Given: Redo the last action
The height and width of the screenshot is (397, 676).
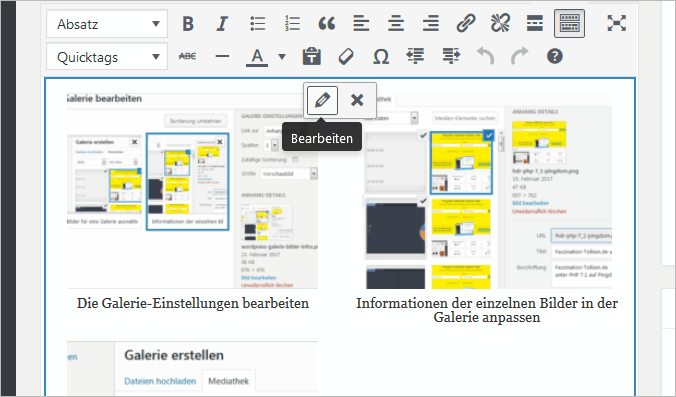Looking at the screenshot, I should coord(520,56).
